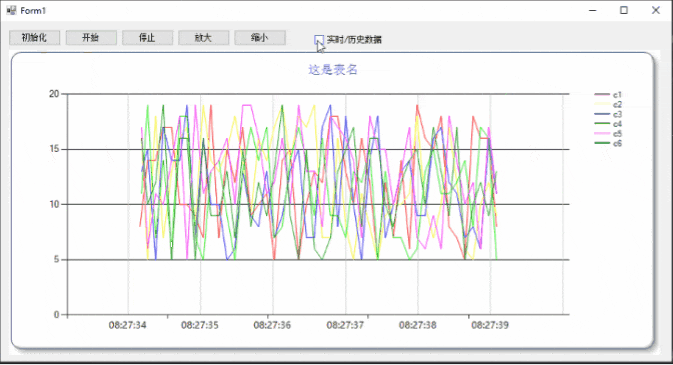Viewport: 673px width, 365px height.
Task: Select the c2 legend entry
Action: click(x=608, y=104)
